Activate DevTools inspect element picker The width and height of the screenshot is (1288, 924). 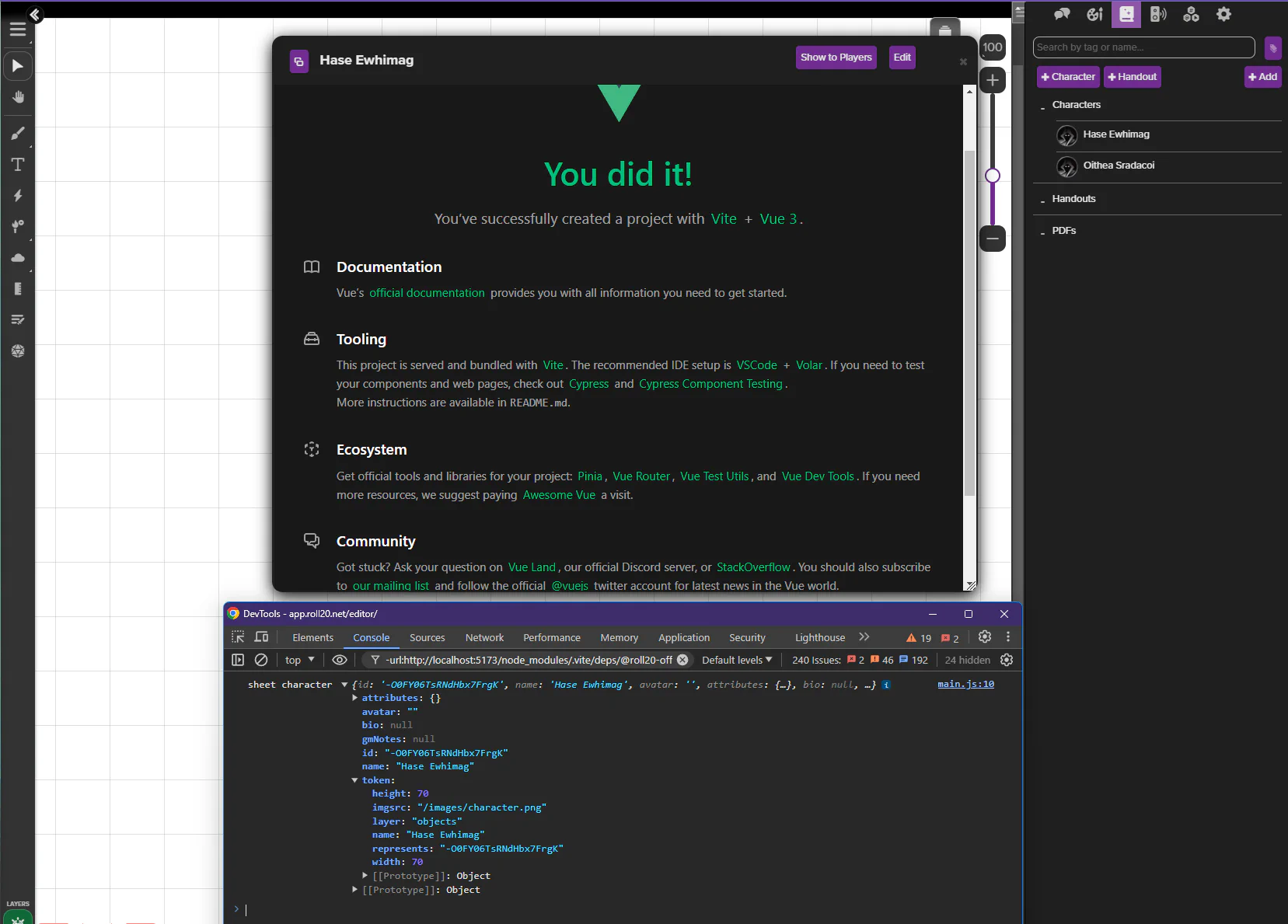238,637
